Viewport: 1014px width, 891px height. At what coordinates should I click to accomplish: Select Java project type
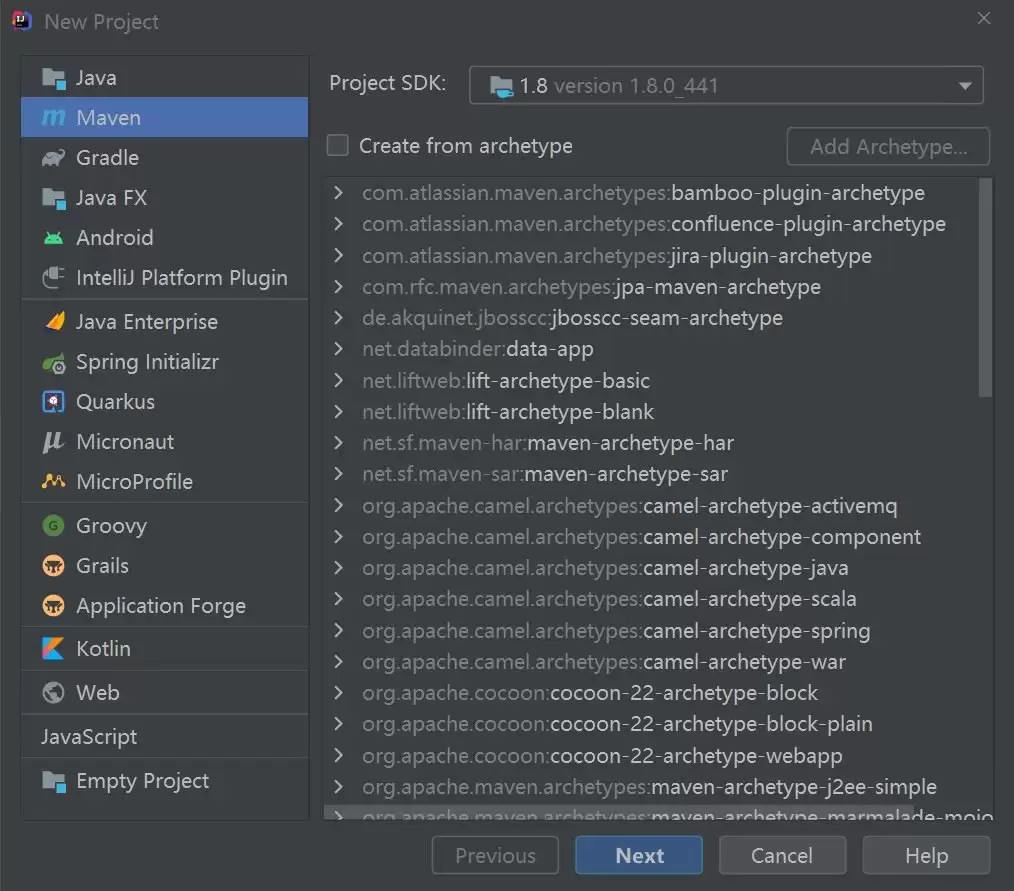(x=165, y=78)
